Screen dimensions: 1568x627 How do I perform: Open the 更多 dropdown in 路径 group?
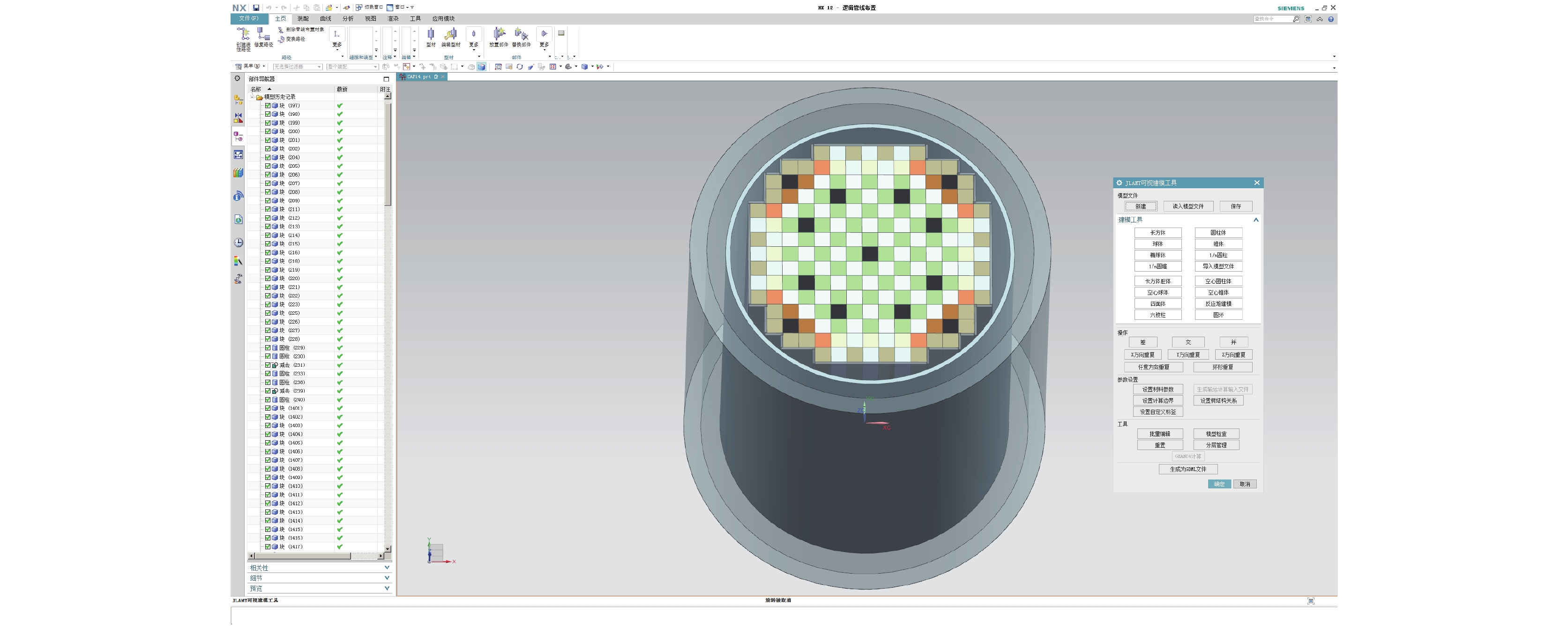(x=336, y=39)
